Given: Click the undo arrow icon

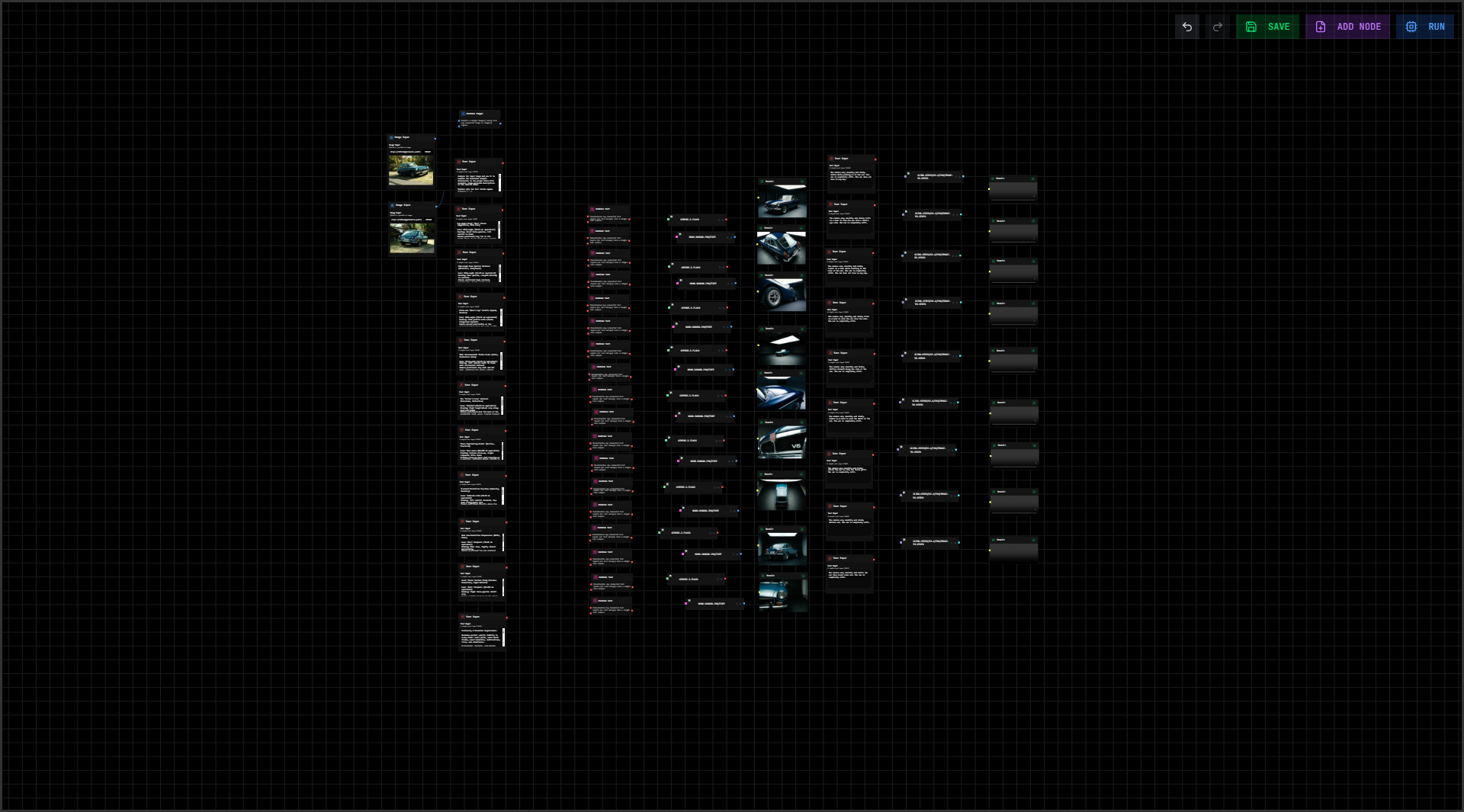Looking at the screenshot, I should (1186, 27).
